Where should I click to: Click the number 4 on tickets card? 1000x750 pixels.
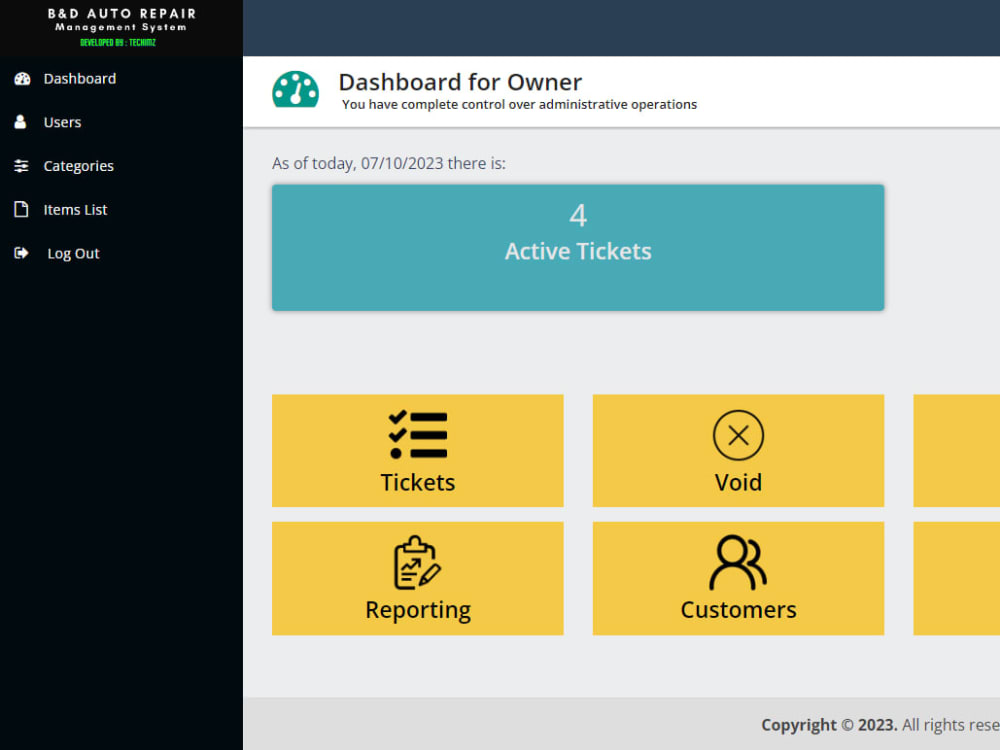pyautogui.click(x=578, y=215)
